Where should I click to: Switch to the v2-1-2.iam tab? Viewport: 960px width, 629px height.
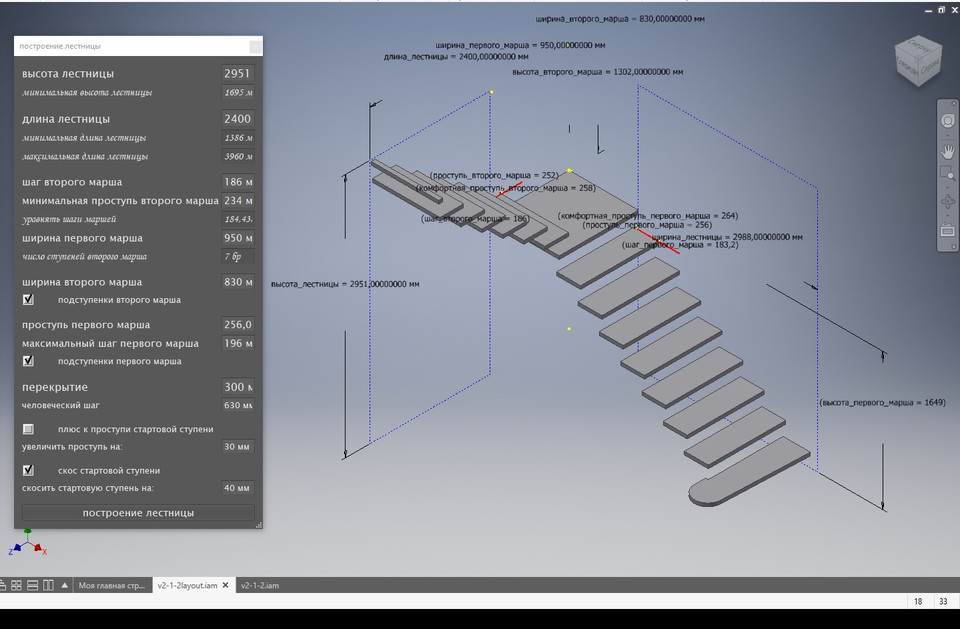262,585
